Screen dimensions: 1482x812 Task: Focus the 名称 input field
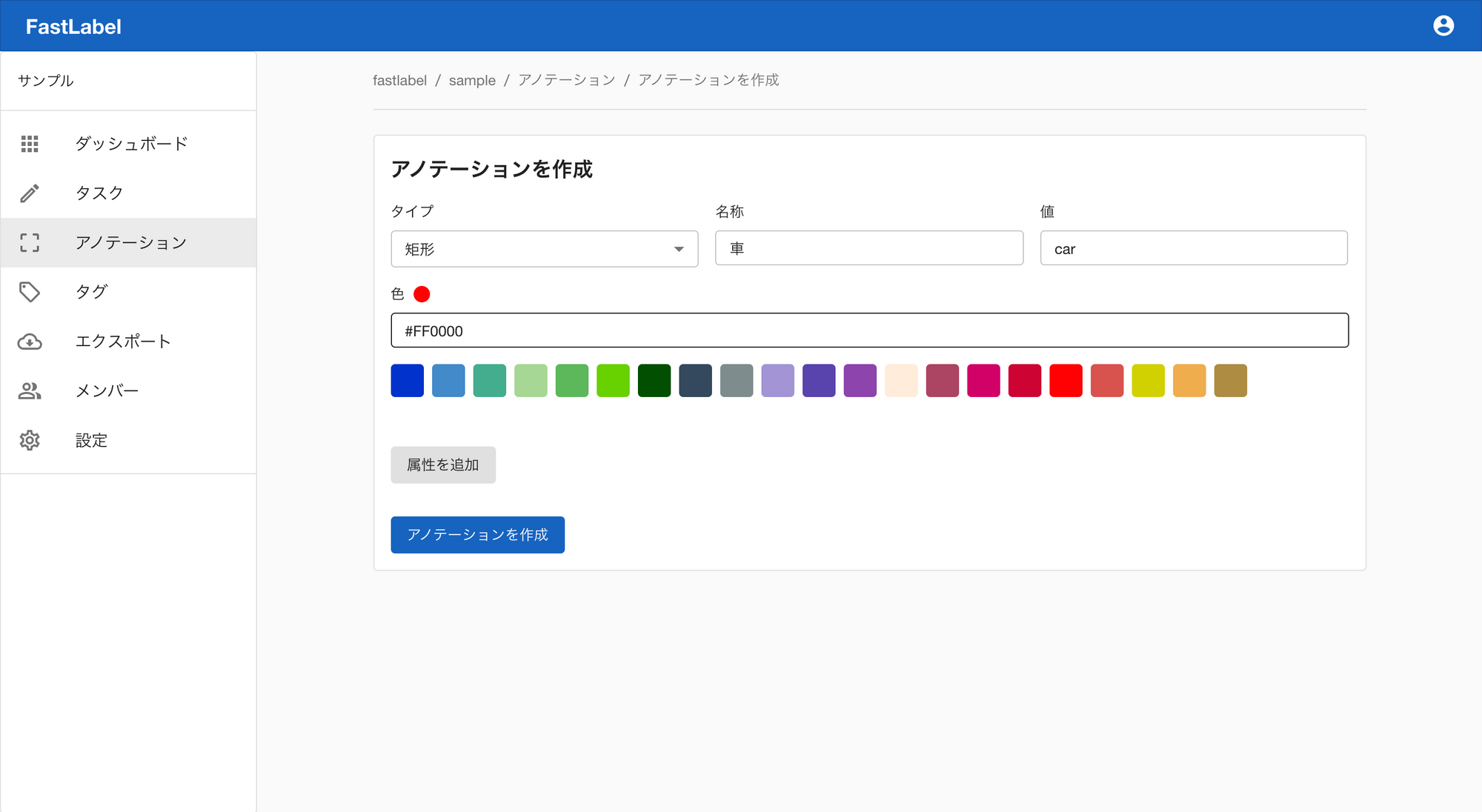coord(869,248)
